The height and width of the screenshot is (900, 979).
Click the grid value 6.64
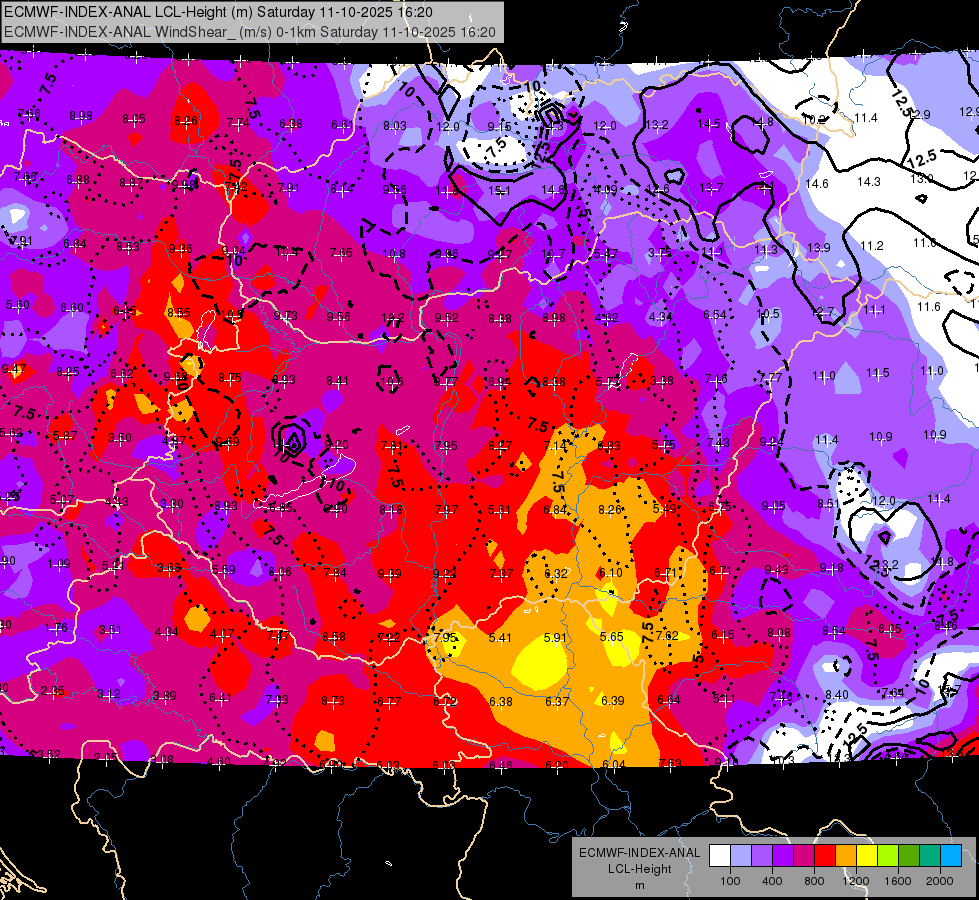[669, 700]
